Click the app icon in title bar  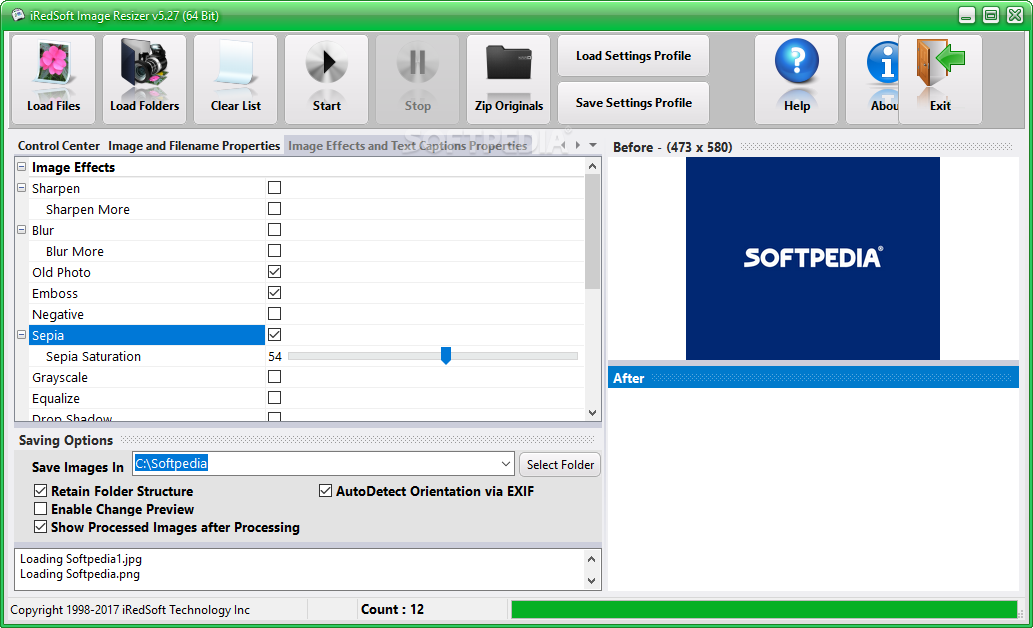(x=18, y=15)
